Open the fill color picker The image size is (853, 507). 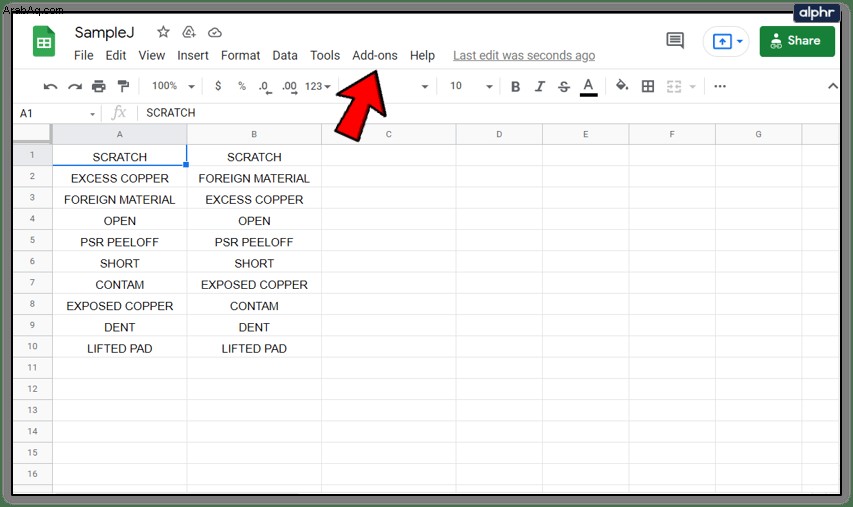(x=621, y=85)
